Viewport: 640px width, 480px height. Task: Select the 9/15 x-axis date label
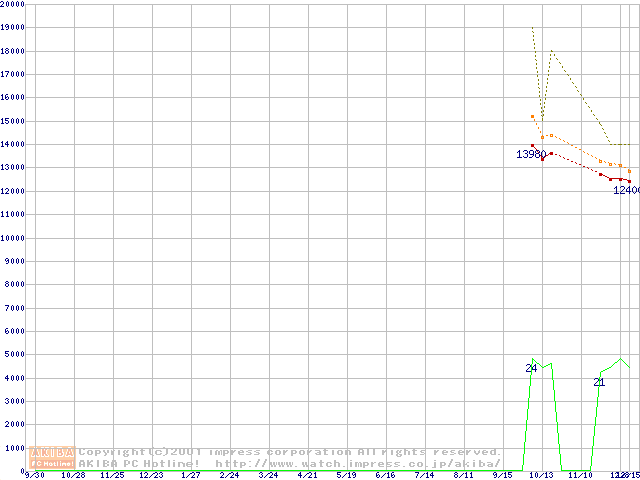point(503,475)
